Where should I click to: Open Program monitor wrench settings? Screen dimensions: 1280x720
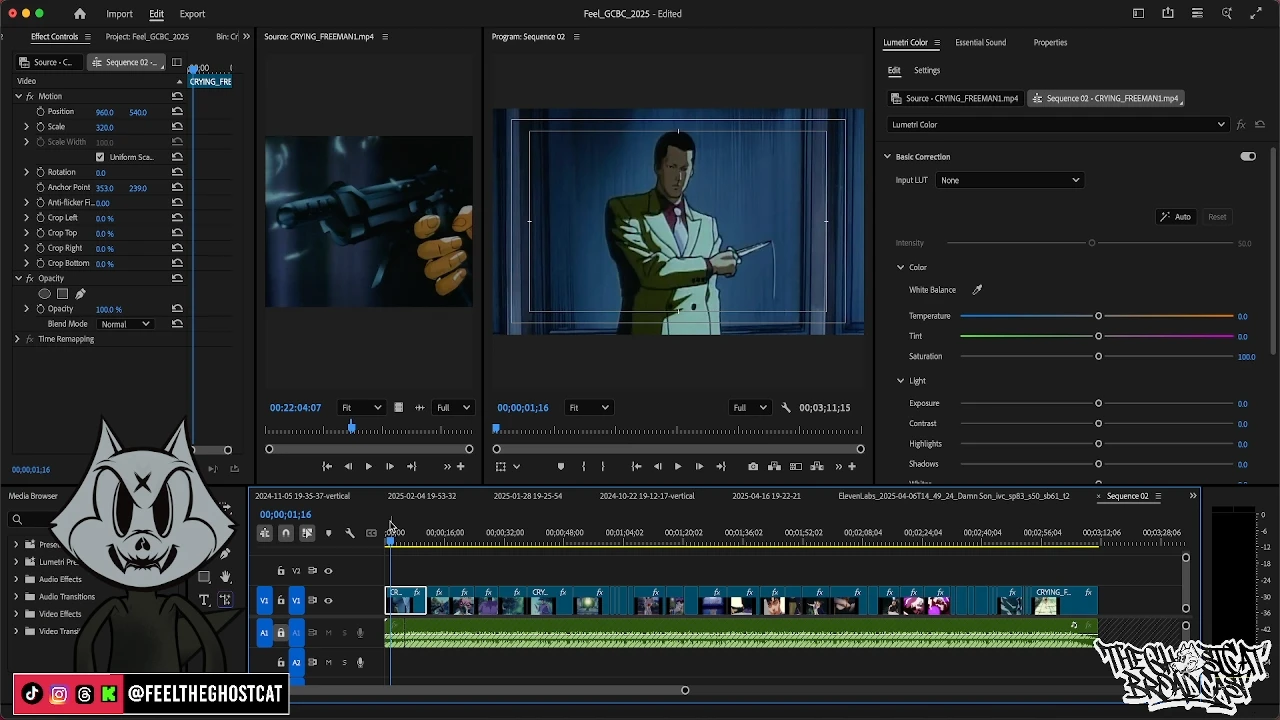[786, 408]
